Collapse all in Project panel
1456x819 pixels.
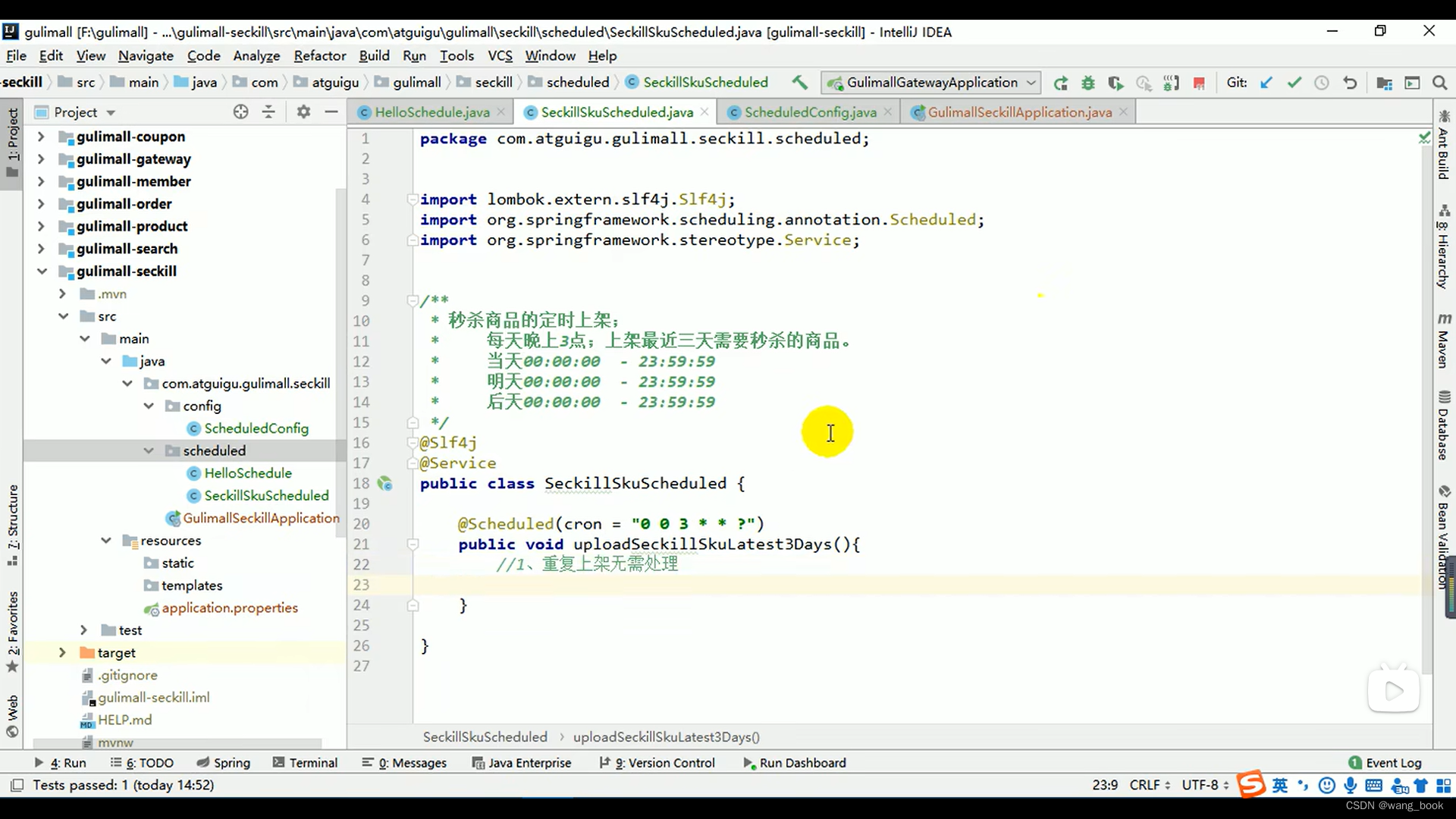point(268,111)
